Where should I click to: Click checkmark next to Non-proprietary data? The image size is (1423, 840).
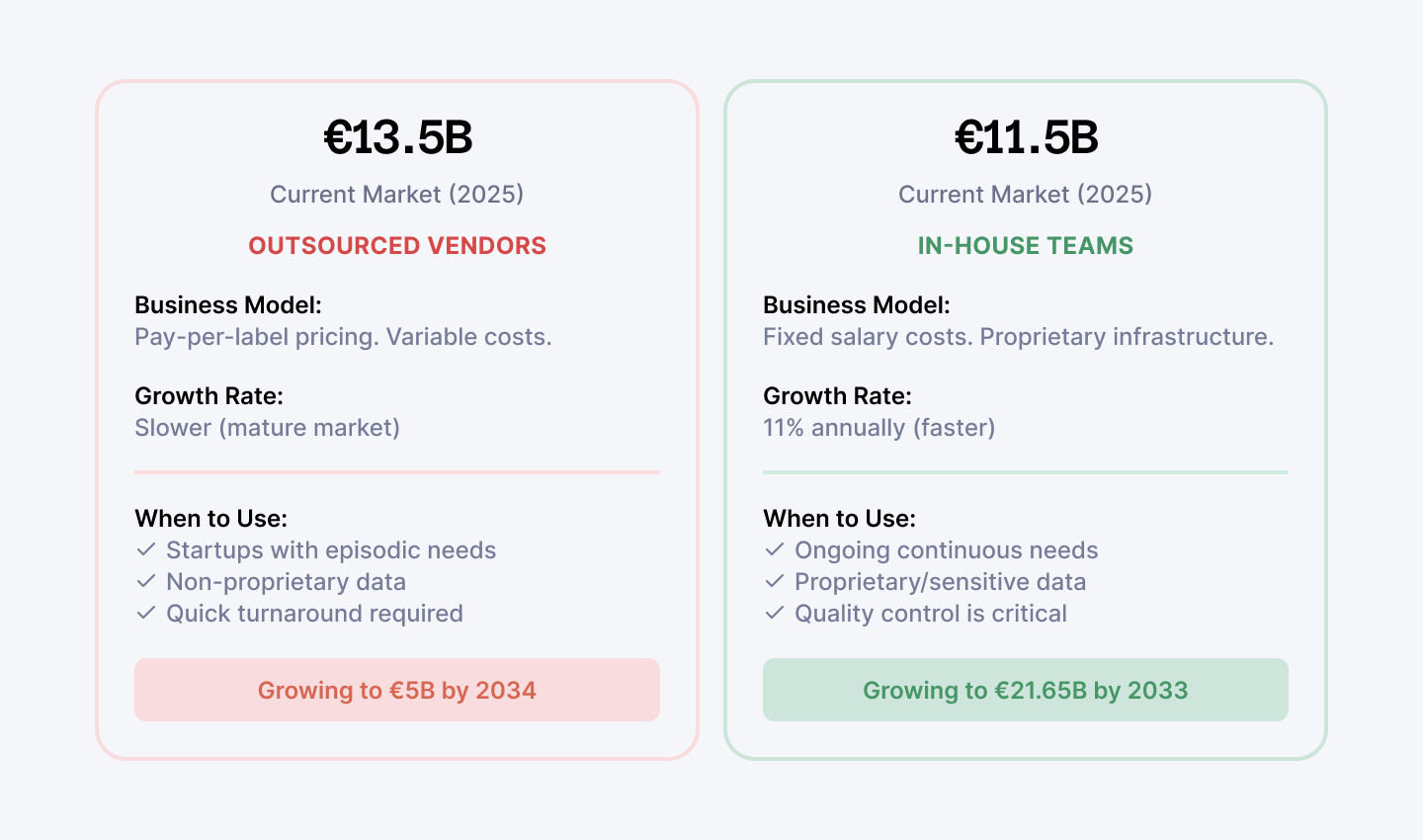(146, 581)
